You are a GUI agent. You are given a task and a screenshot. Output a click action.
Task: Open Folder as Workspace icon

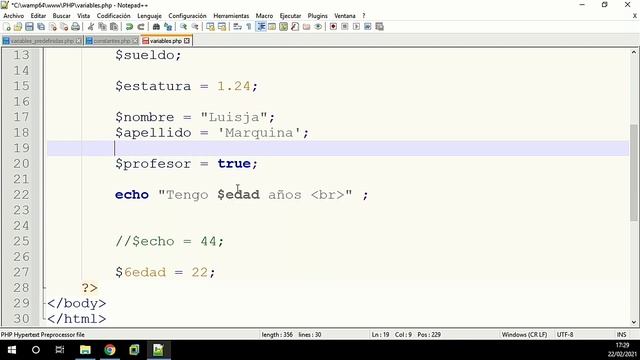tap(306, 27)
